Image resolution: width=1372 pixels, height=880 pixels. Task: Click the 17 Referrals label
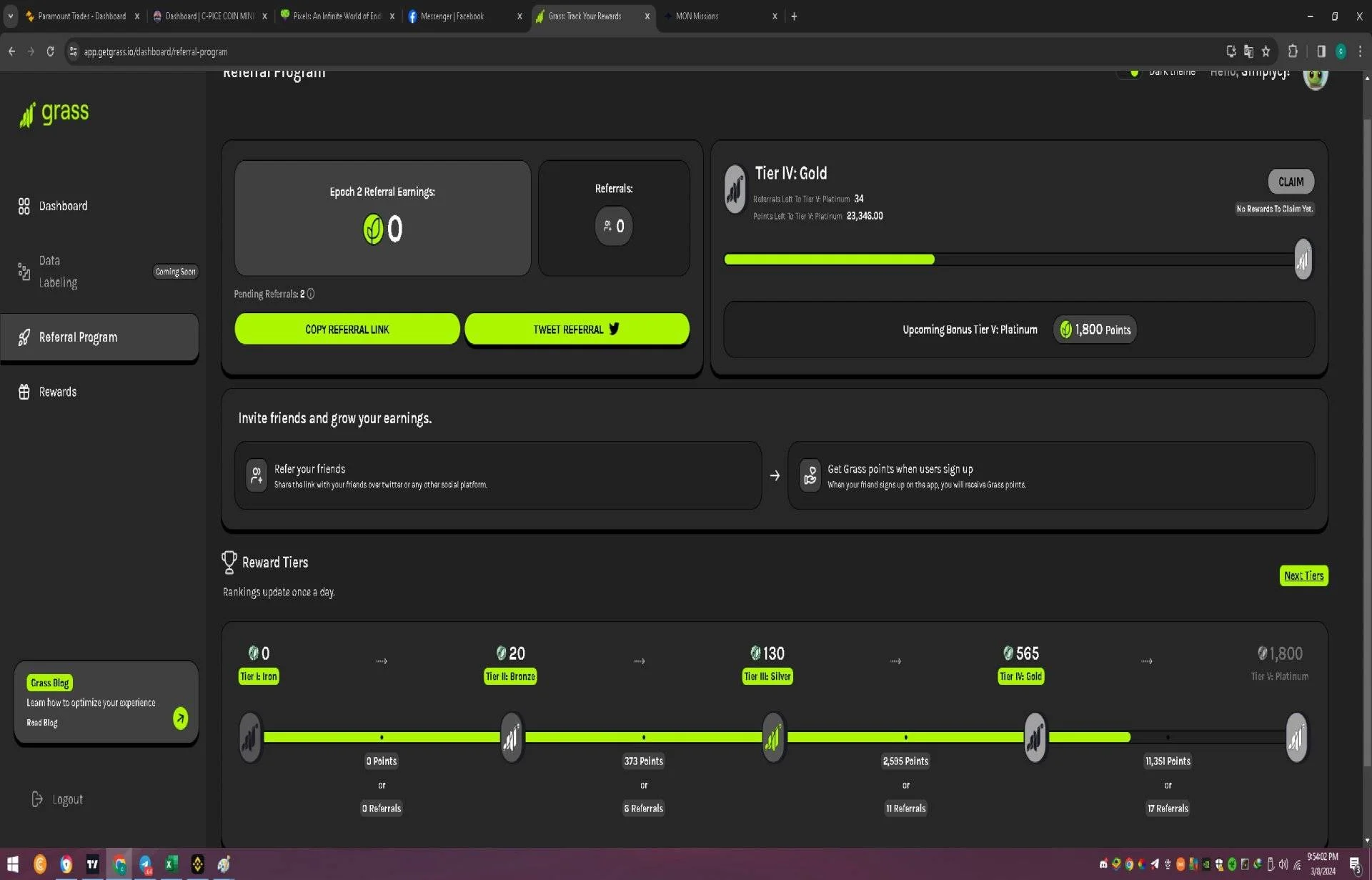pyautogui.click(x=1168, y=809)
